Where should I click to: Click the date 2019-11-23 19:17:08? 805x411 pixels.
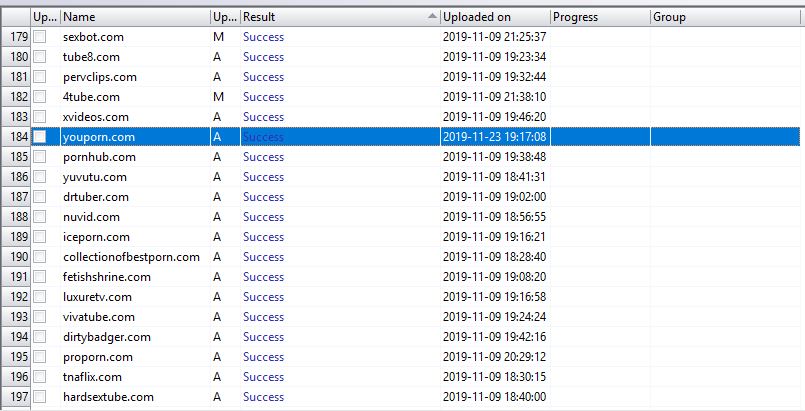[x=494, y=137]
